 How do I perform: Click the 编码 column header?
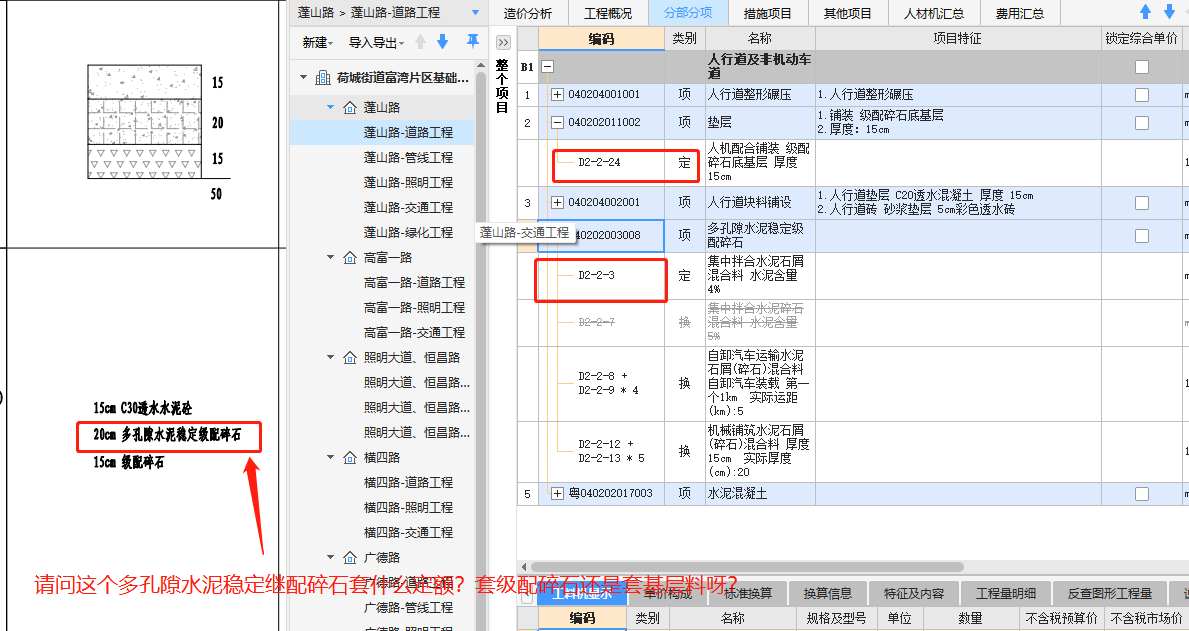(x=601, y=39)
